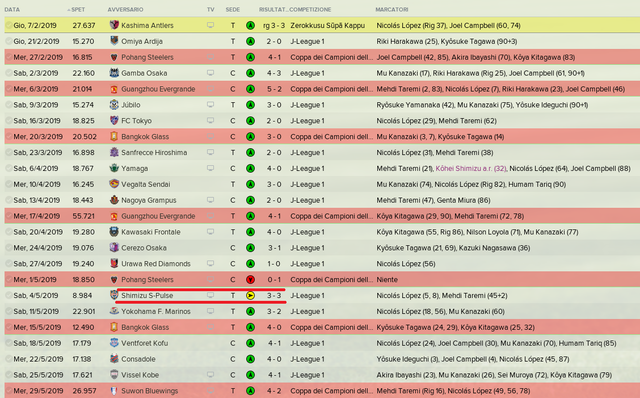Image resolution: width=640 pixels, height=398 pixels.
Task: Click the Kawasaki Frontale club crest
Action: pyautogui.click(x=114, y=232)
